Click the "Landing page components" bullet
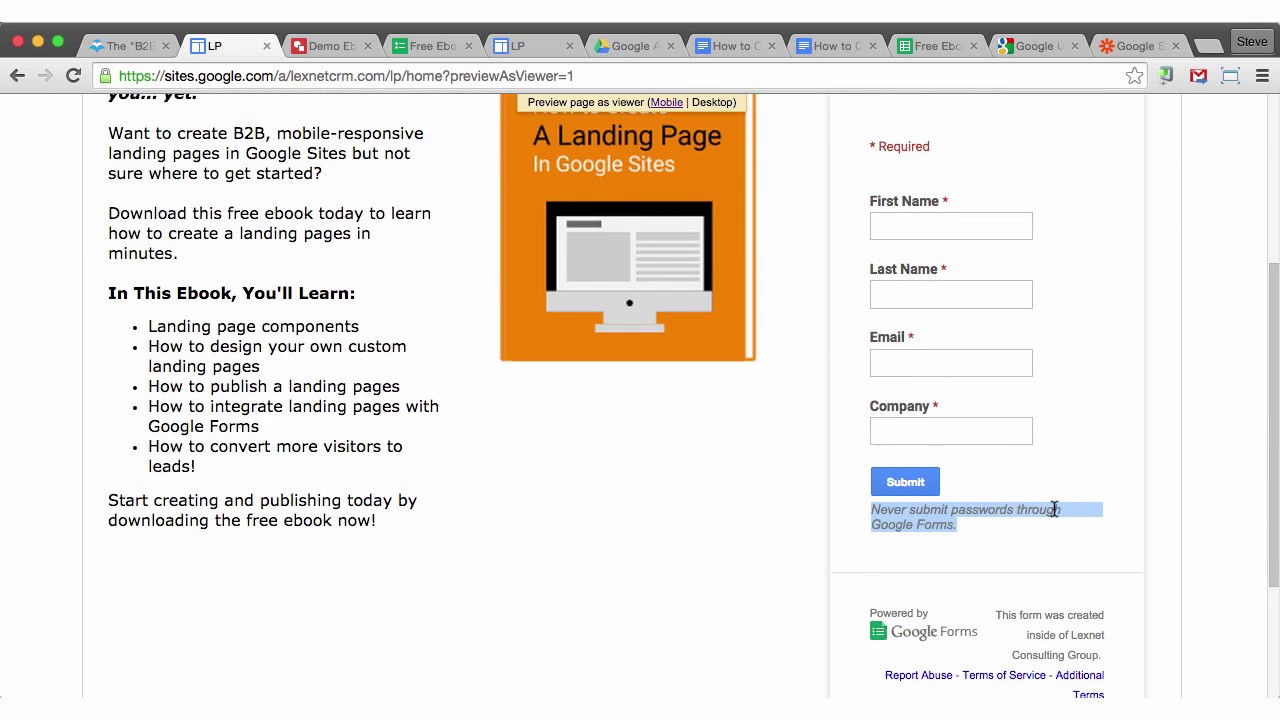The height and width of the screenshot is (720, 1280). pyautogui.click(x=253, y=326)
